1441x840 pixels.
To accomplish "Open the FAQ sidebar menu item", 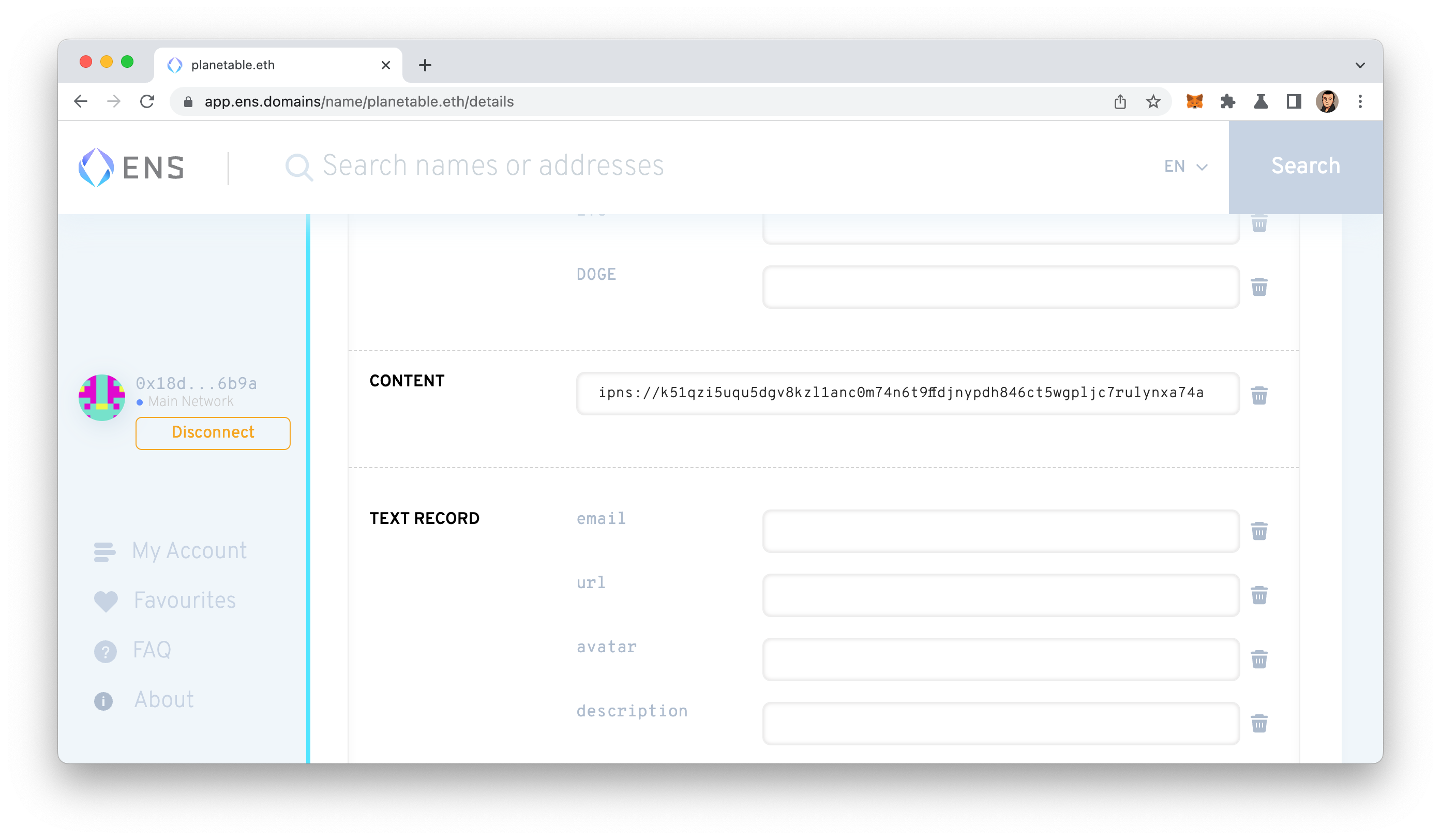I will [x=152, y=650].
